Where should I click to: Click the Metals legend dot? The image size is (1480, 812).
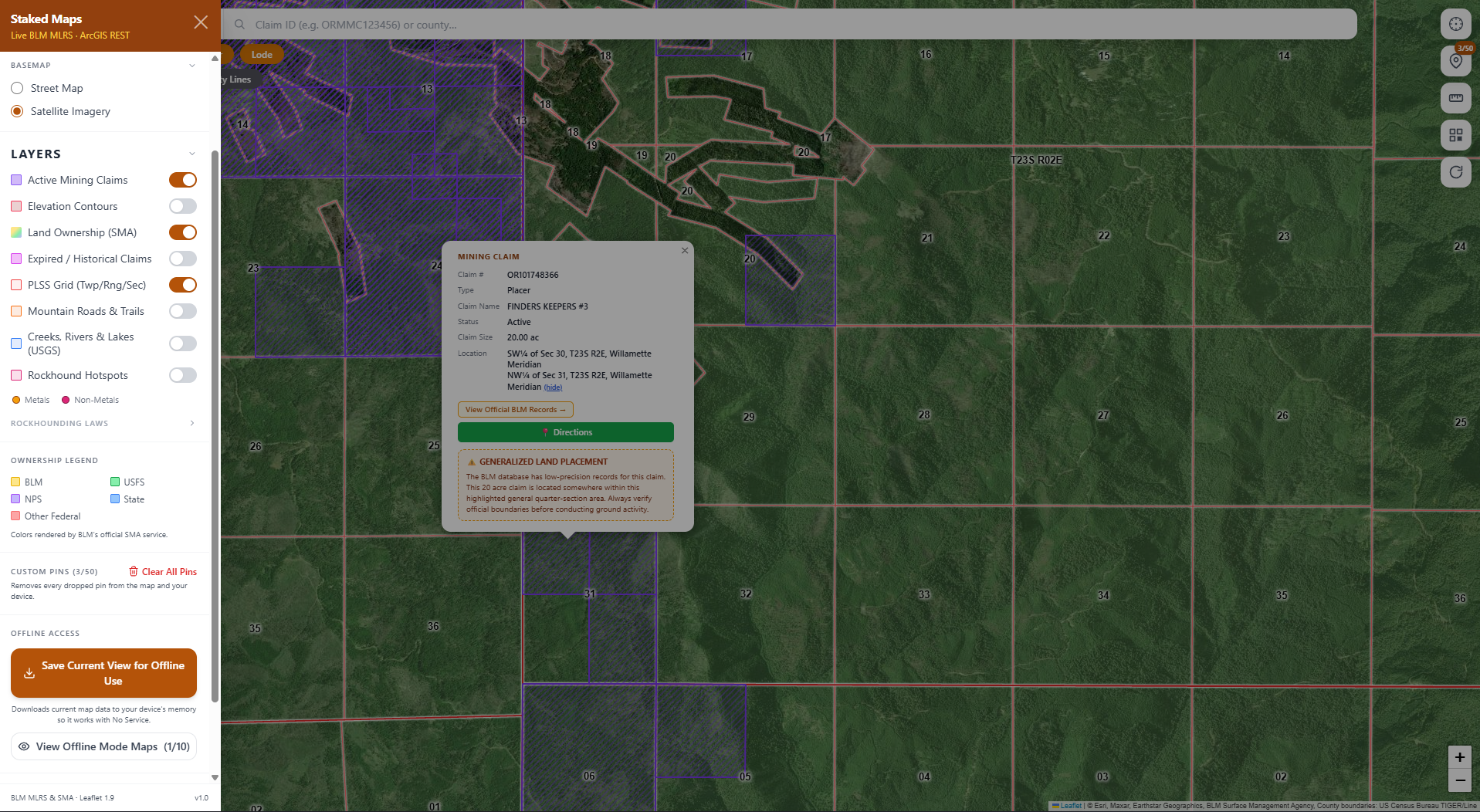pyautogui.click(x=16, y=400)
